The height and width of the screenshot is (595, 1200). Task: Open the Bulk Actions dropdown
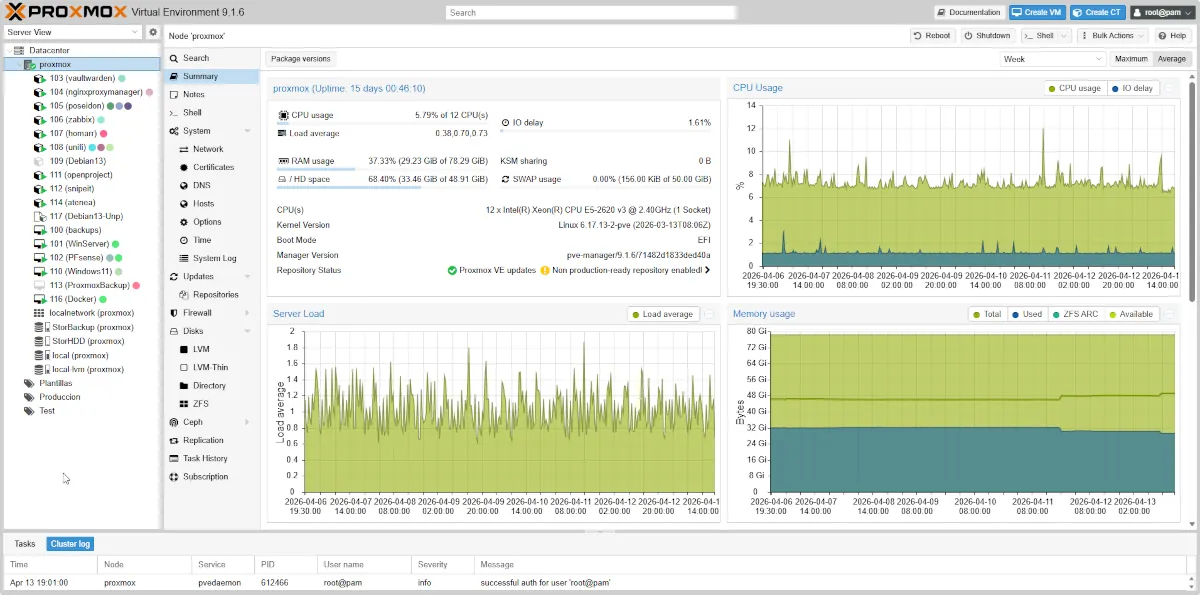[x=1112, y=36]
